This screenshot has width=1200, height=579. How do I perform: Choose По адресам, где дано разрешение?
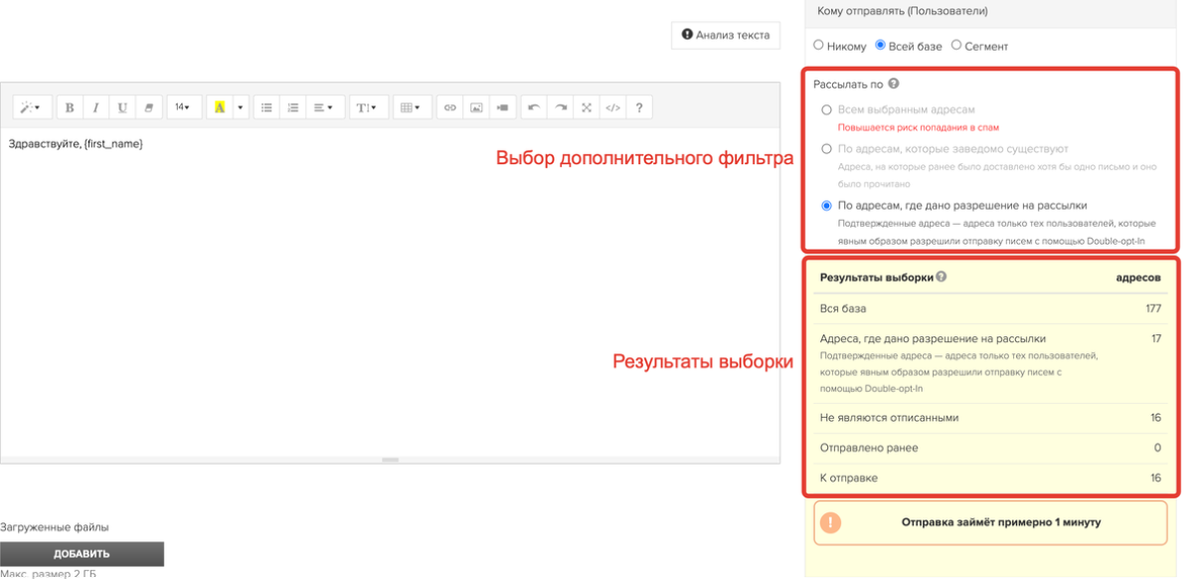(826, 205)
